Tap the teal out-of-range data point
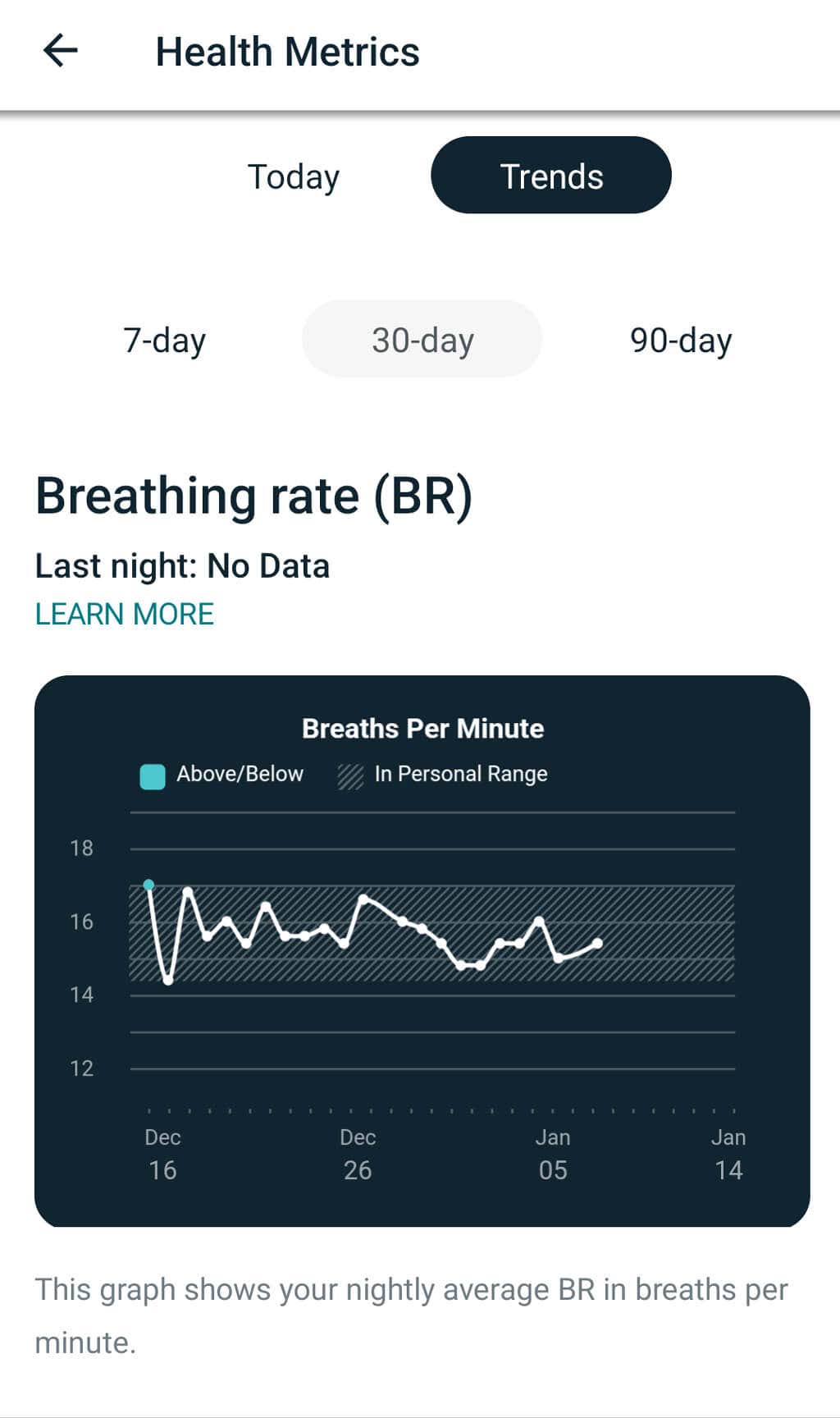Screen dimensions: 840x1418 pos(148,885)
